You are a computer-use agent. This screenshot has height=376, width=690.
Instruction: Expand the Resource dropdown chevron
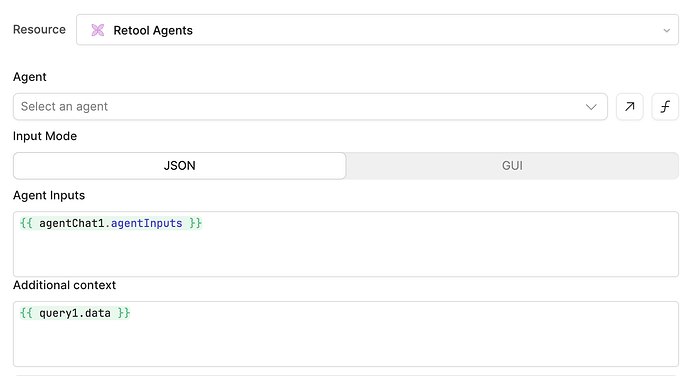(667, 30)
